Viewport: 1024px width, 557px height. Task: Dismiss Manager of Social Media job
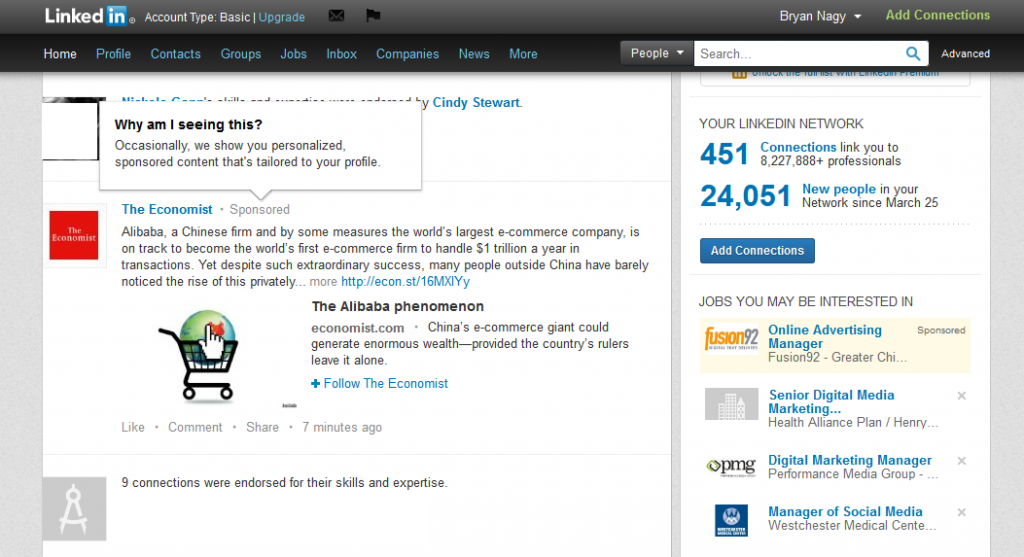coord(961,513)
